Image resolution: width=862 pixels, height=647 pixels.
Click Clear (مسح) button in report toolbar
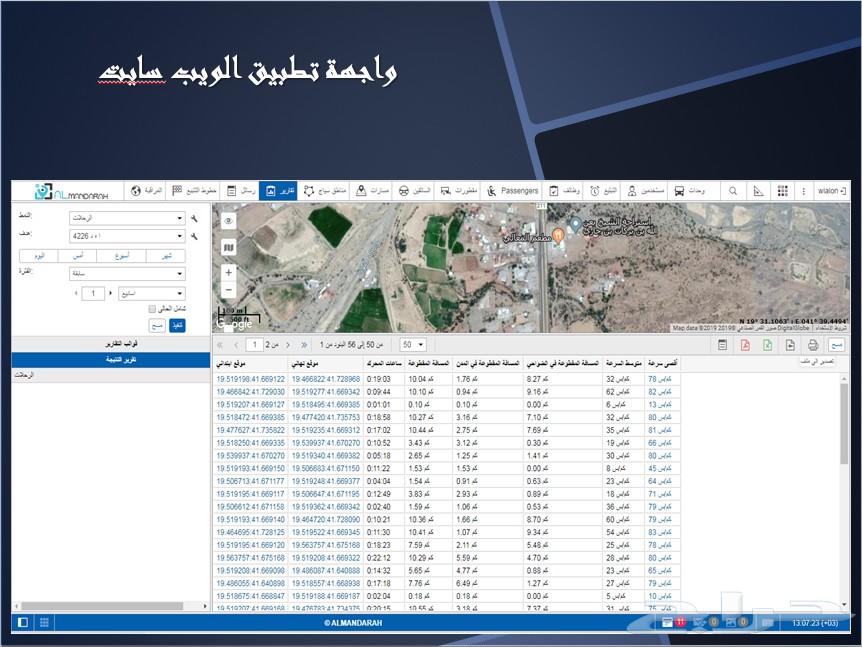click(x=836, y=345)
